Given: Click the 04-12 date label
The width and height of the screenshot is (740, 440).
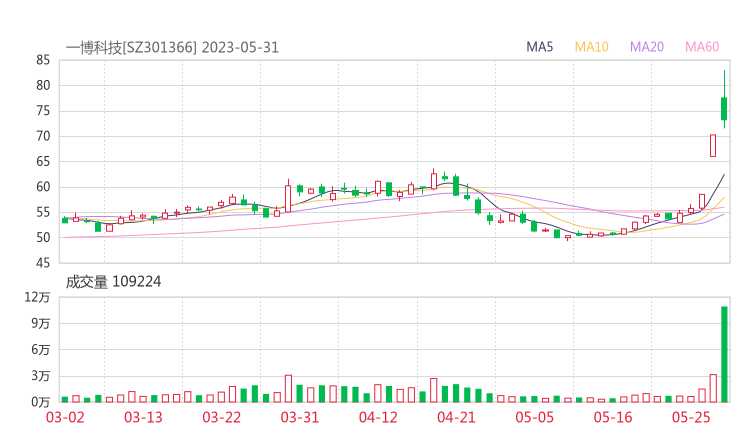Looking at the screenshot, I should click(378, 418).
